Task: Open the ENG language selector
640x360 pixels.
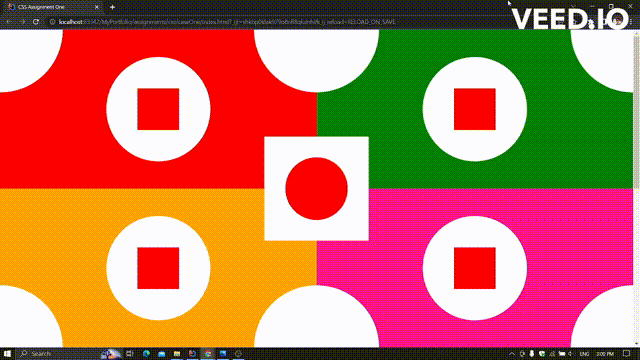Action: (584, 353)
